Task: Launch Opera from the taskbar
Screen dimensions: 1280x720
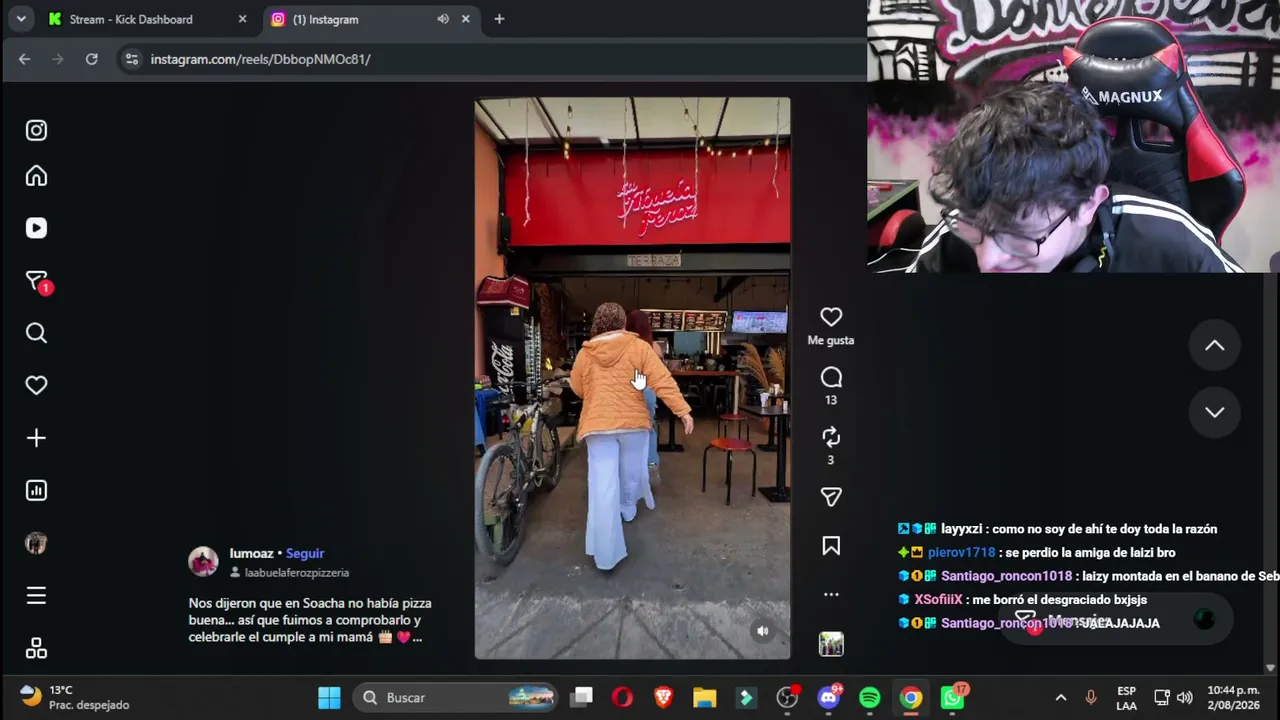Action: [622, 698]
